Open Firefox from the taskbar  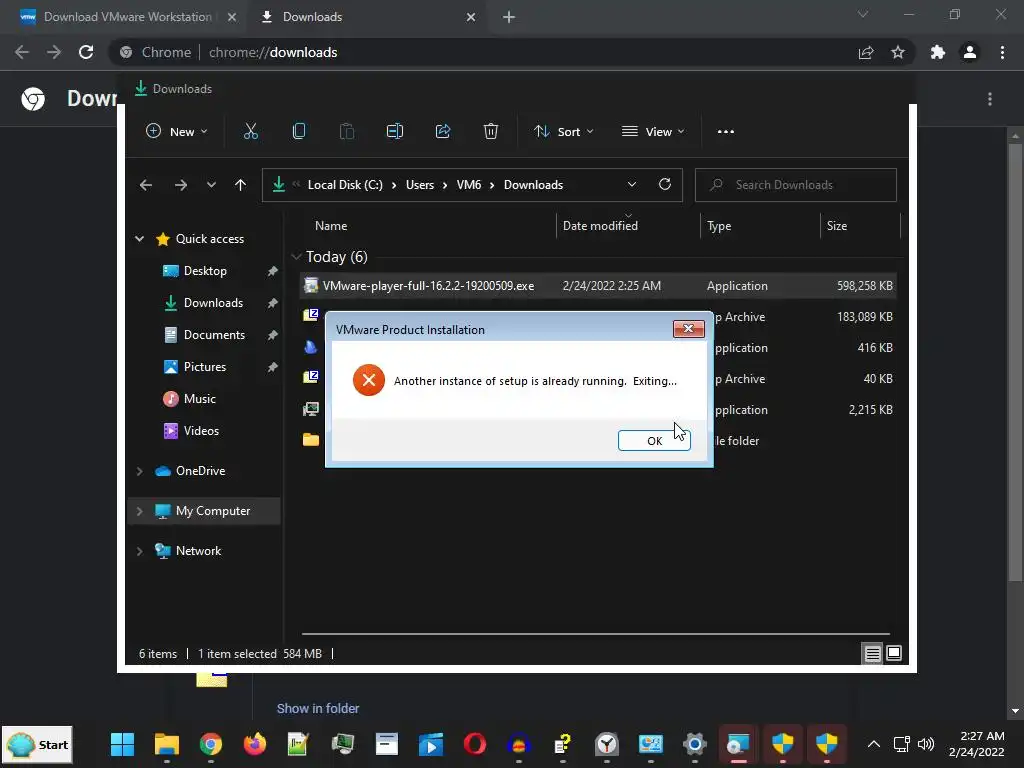click(x=255, y=744)
